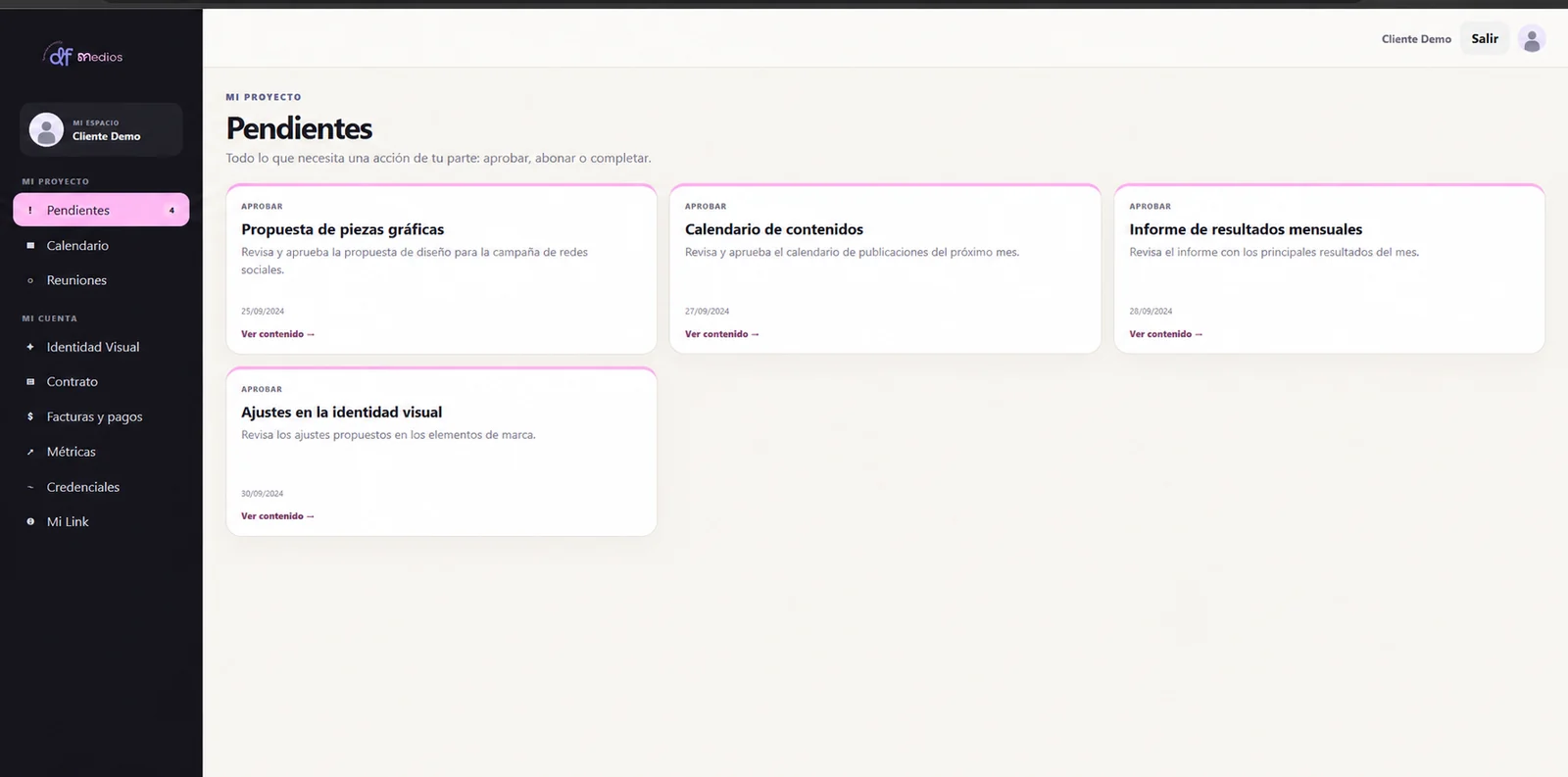Click the Calendario sidebar icon
Viewport: 1568px width, 777px height.
coord(30,246)
